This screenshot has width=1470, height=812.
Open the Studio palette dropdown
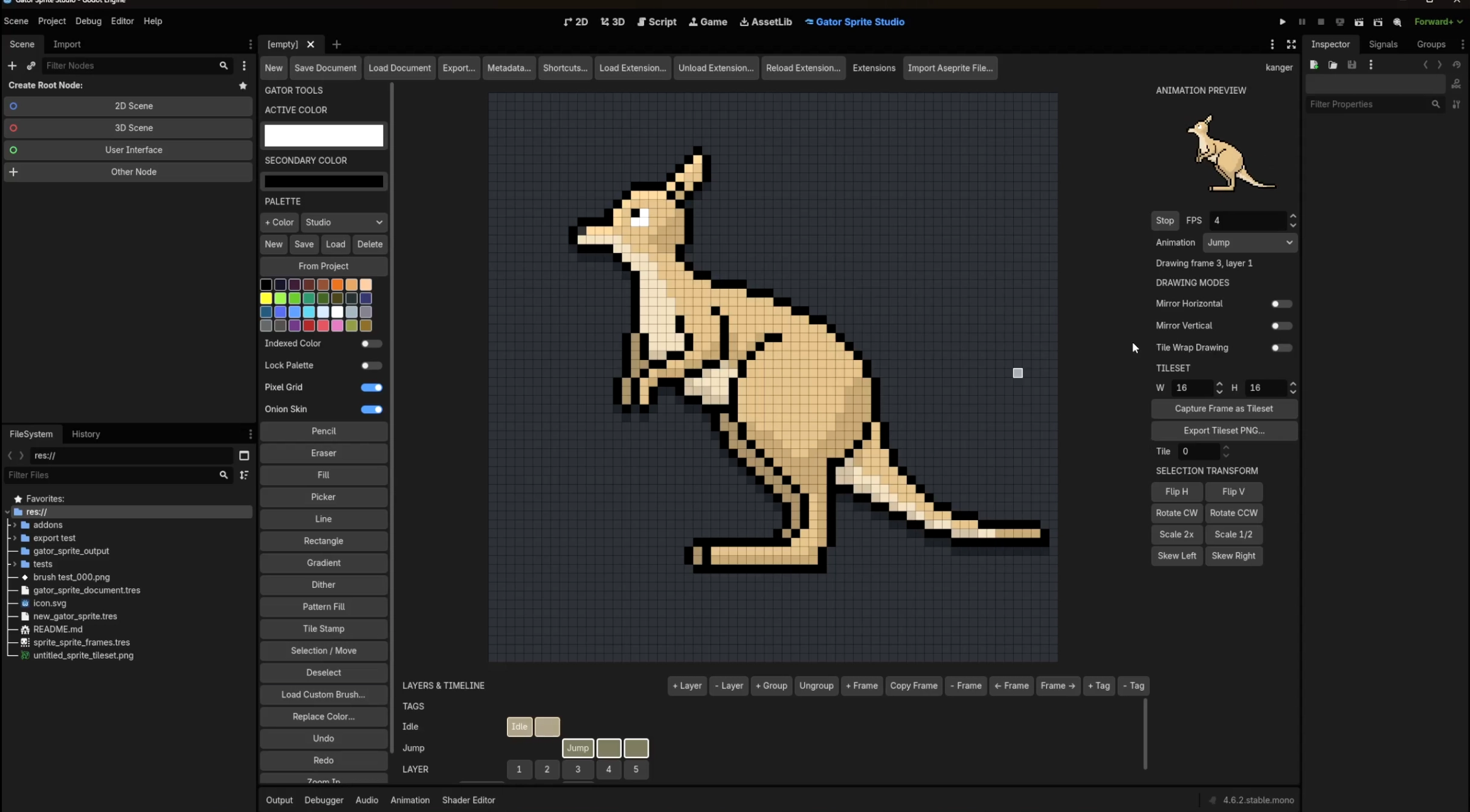click(344, 222)
